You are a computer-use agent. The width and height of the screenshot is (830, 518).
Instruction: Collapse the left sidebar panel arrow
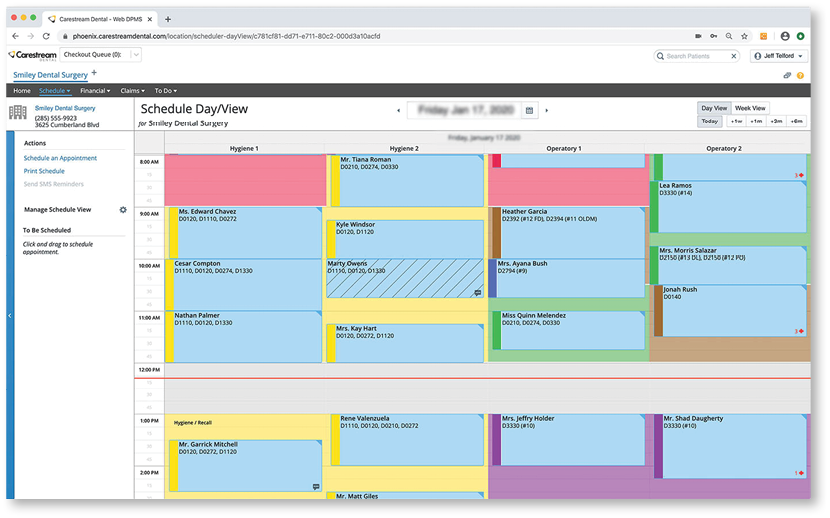click(9, 315)
